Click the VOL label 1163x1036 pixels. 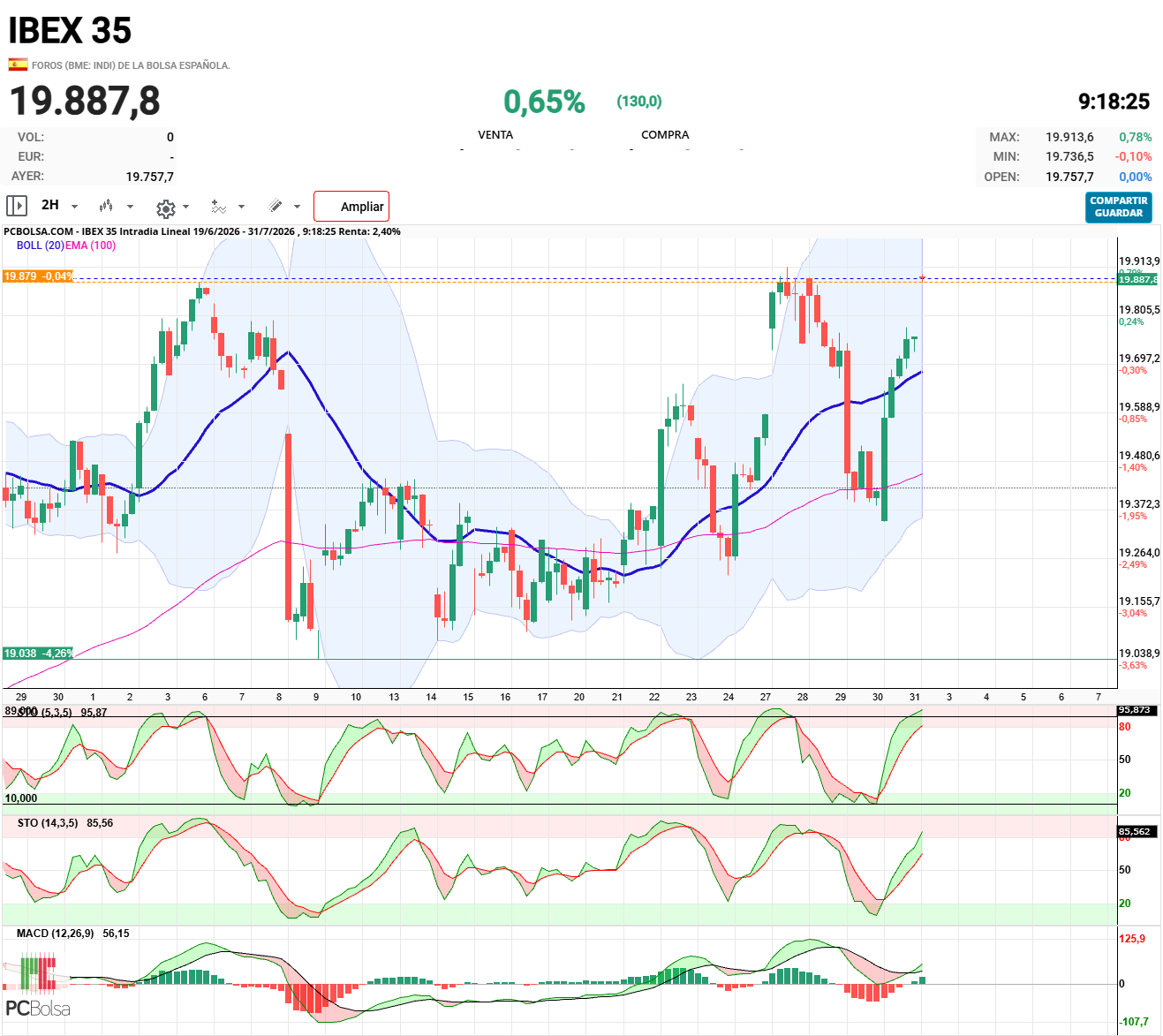(31, 137)
